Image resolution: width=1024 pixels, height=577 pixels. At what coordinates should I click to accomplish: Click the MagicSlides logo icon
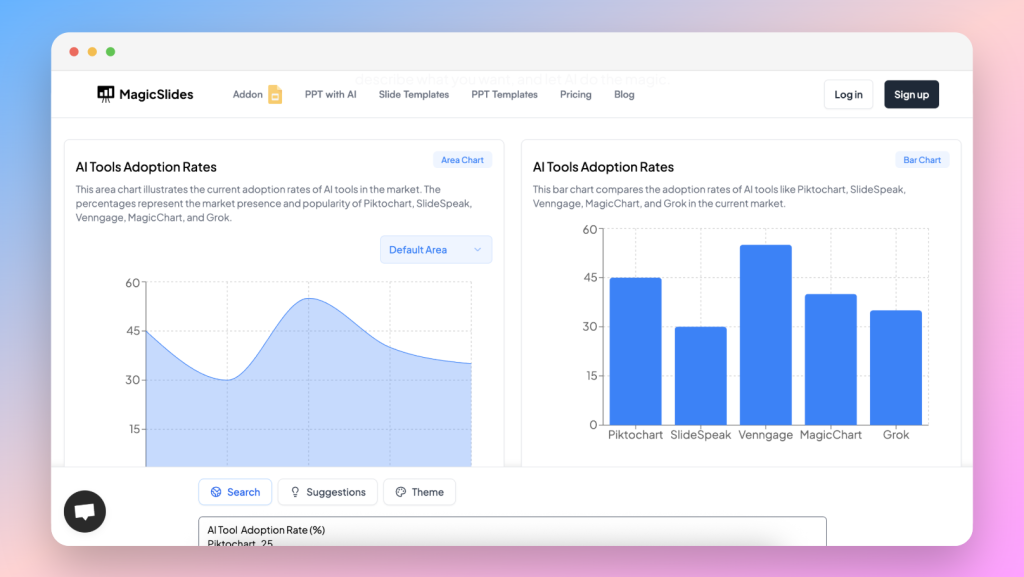105,95
